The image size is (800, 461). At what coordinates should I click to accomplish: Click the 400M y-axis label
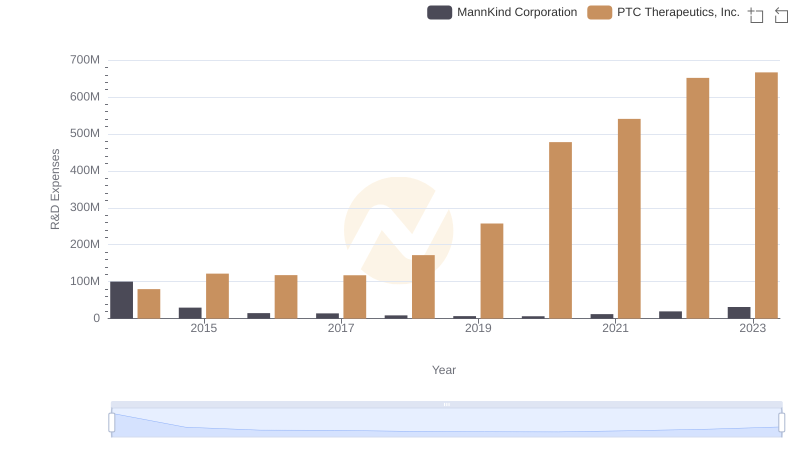click(x=85, y=171)
